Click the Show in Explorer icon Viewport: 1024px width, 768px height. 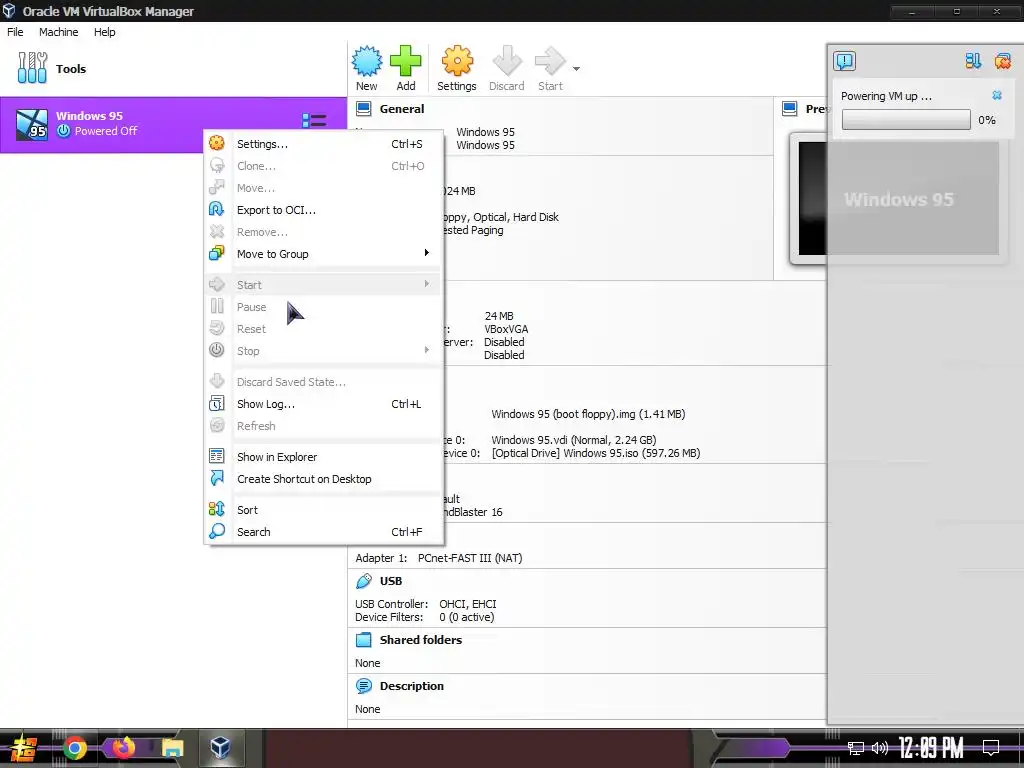[217, 456]
